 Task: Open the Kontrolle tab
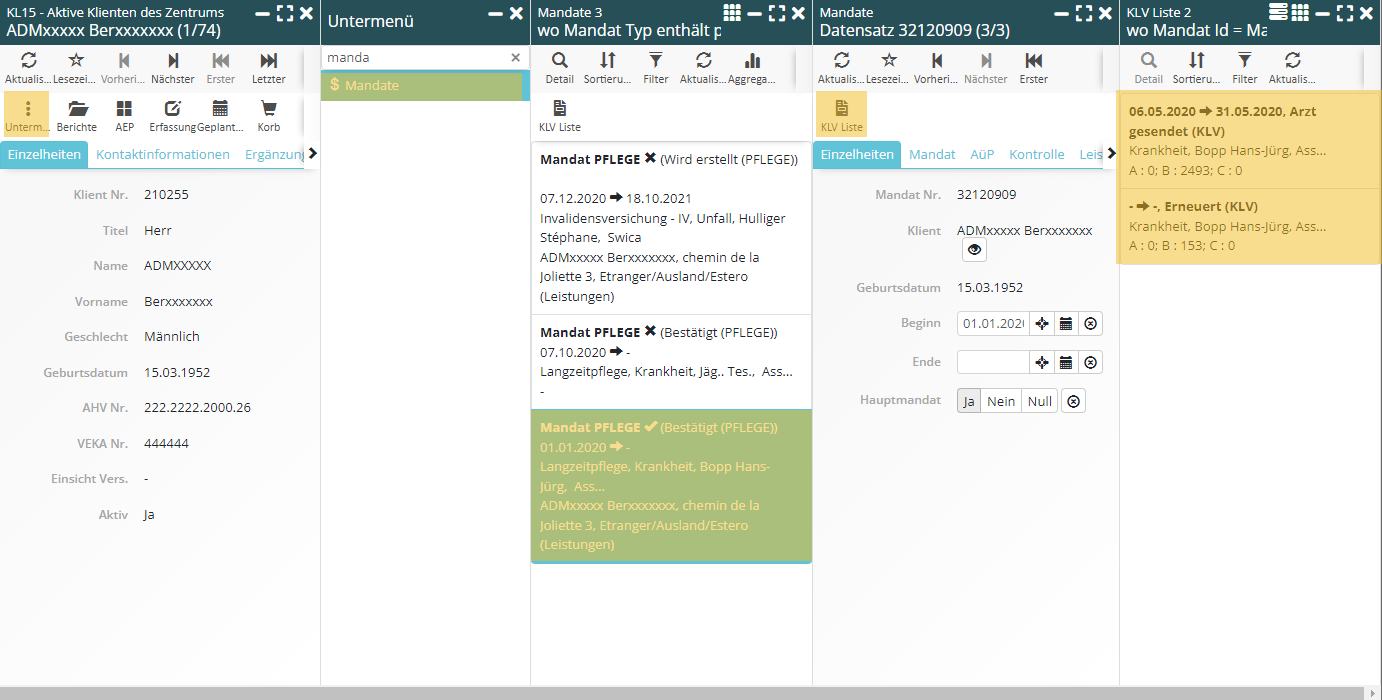[x=1036, y=155]
